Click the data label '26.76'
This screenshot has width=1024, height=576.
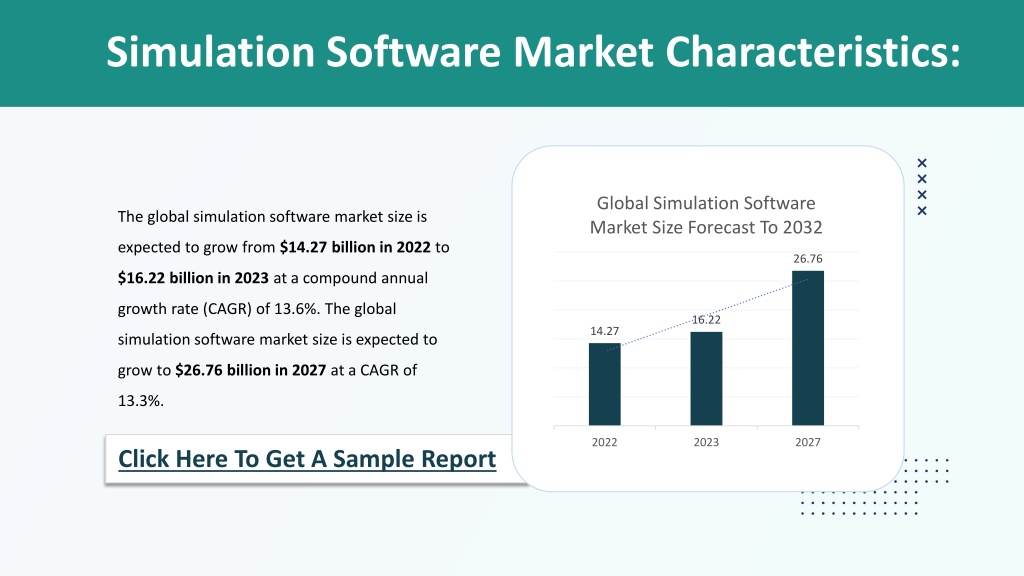pyautogui.click(x=808, y=259)
